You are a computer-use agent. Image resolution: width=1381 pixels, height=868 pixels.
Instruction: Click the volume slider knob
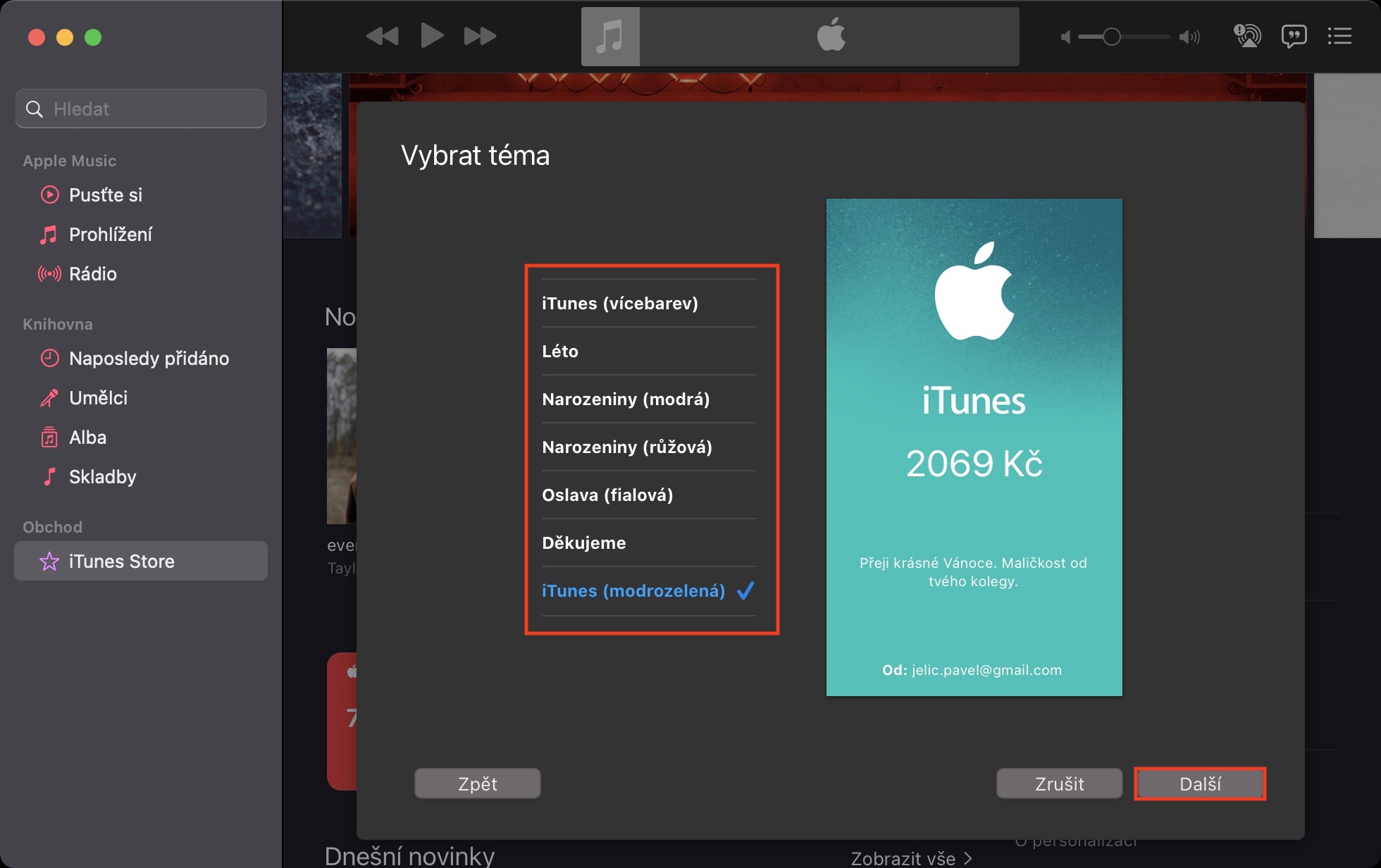pos(1111,37)
